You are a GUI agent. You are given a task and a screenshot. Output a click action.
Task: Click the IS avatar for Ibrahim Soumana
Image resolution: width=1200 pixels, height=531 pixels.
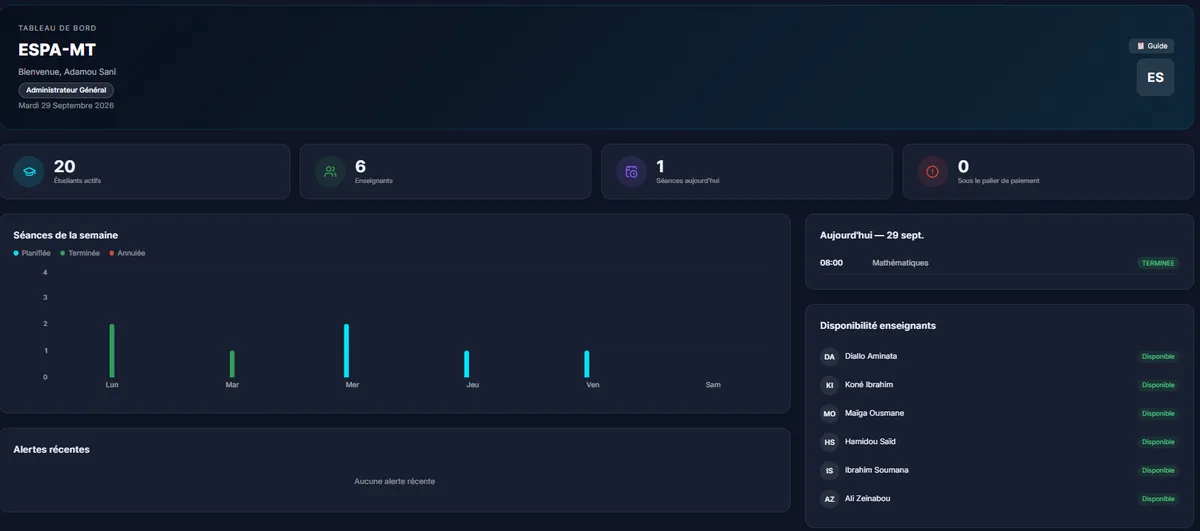coord(829,470)
